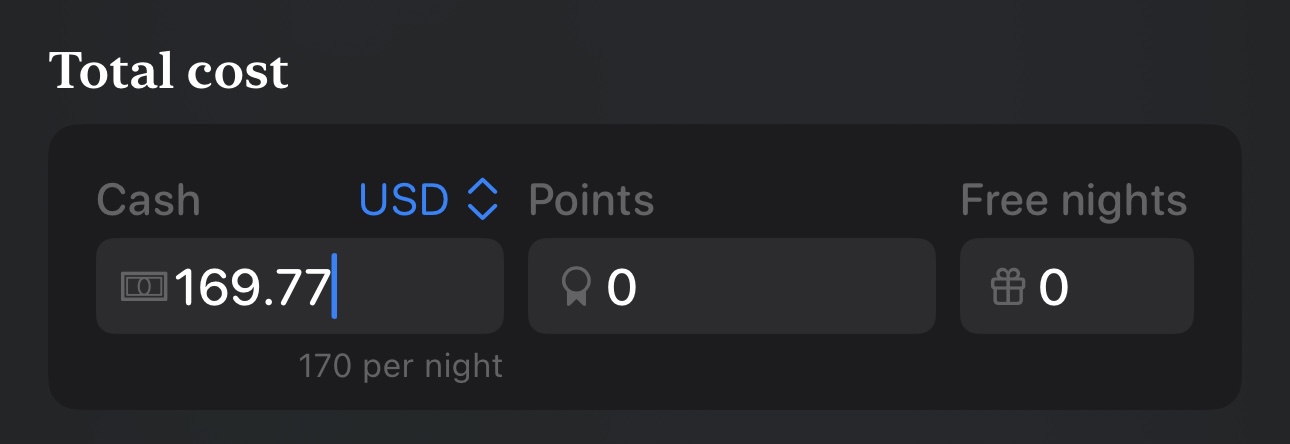Click the gift box icon in Free nights
This screenshot has width=1290, height=444.
coord(1008,288)
